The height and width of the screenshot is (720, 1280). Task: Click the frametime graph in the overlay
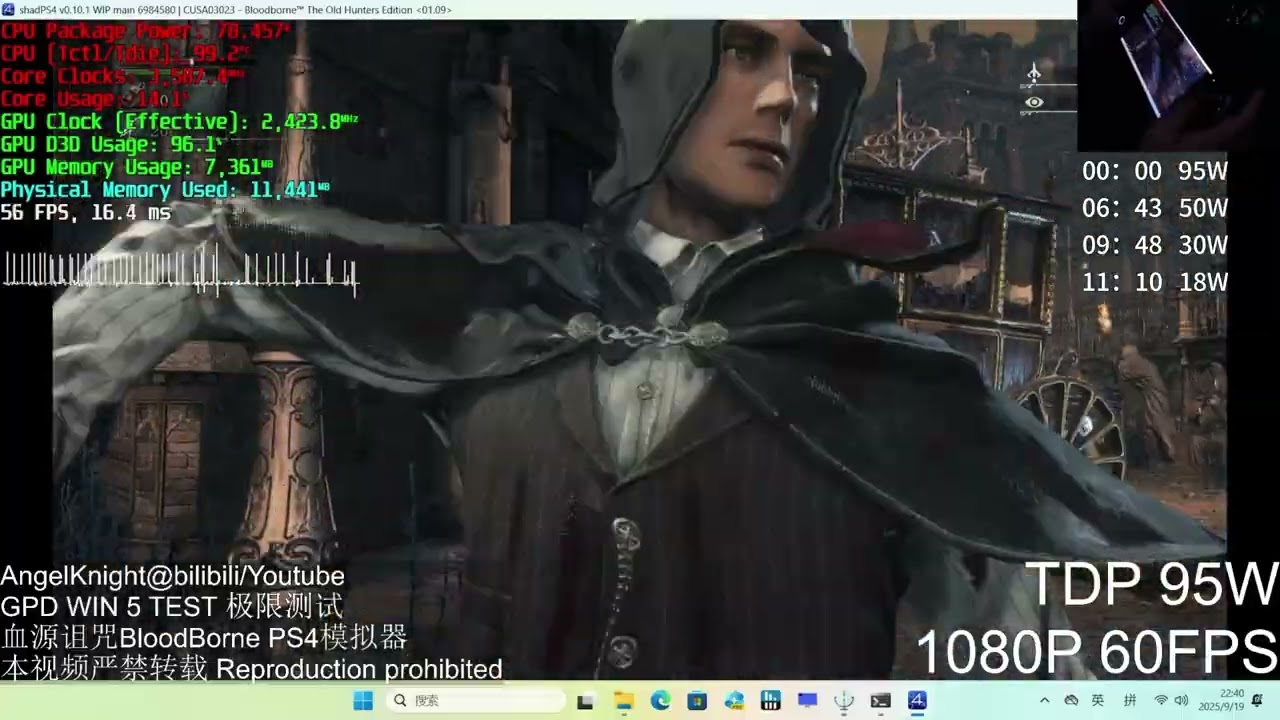pyautogui.click(x=181, y=270)
